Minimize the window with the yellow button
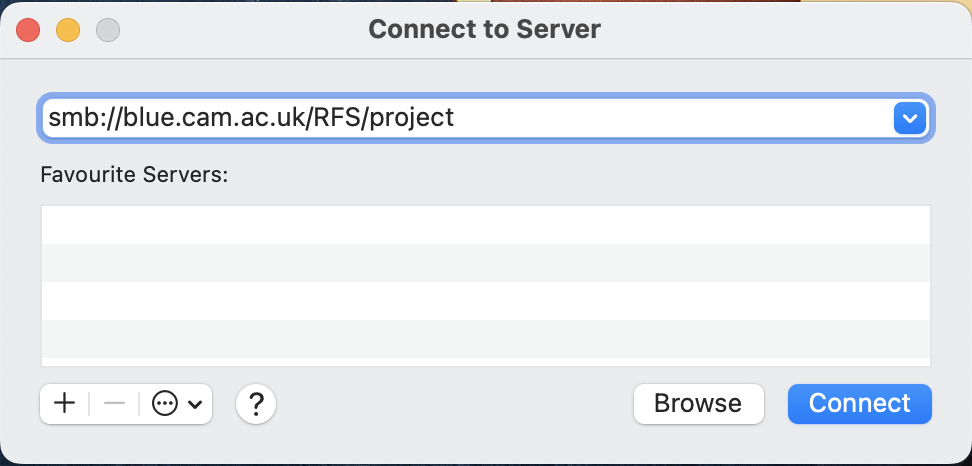 68,30
